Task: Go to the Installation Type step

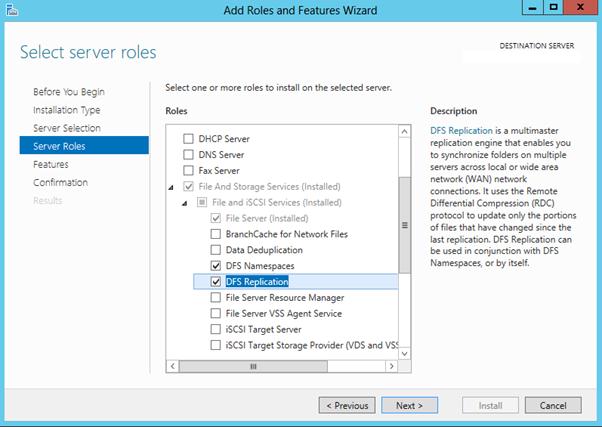Action: tap(66, 110)
